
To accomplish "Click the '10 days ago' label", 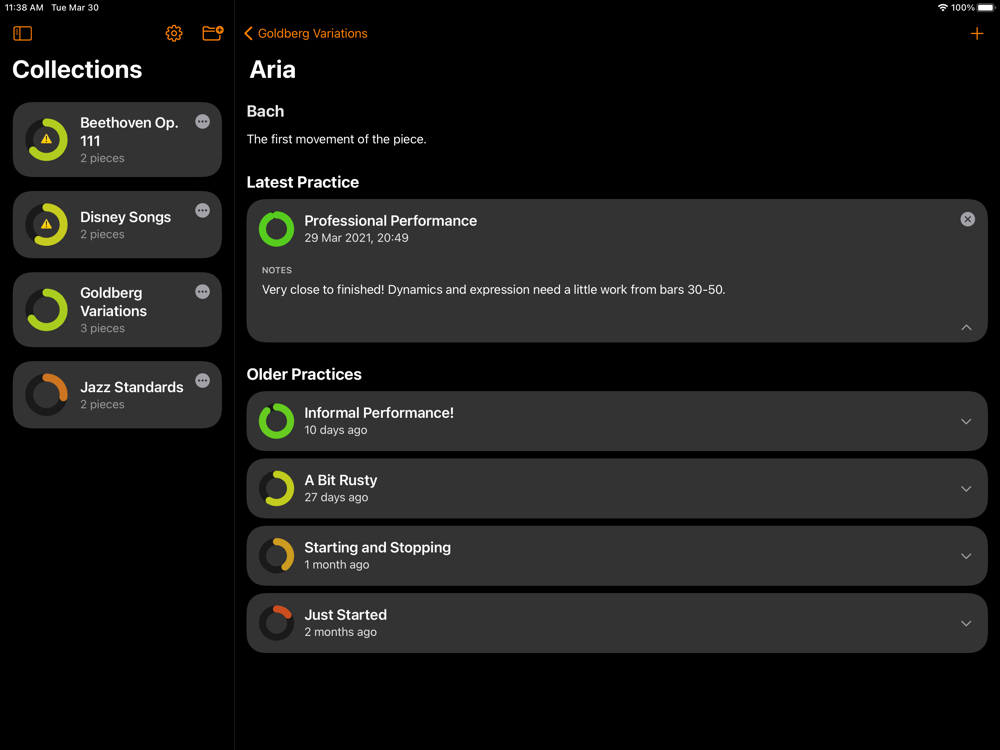I will coord(335,430).
